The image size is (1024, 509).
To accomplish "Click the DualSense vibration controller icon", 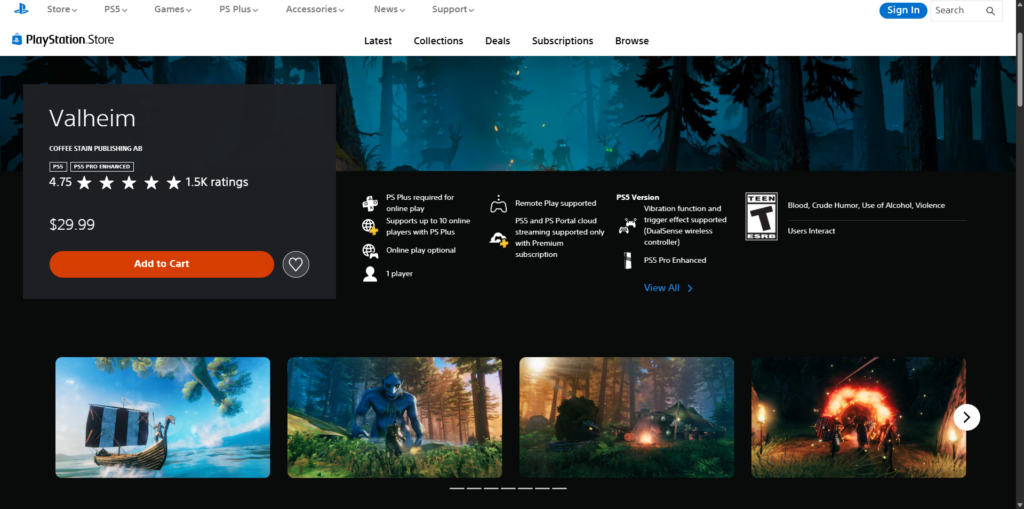I will [628, 225].
